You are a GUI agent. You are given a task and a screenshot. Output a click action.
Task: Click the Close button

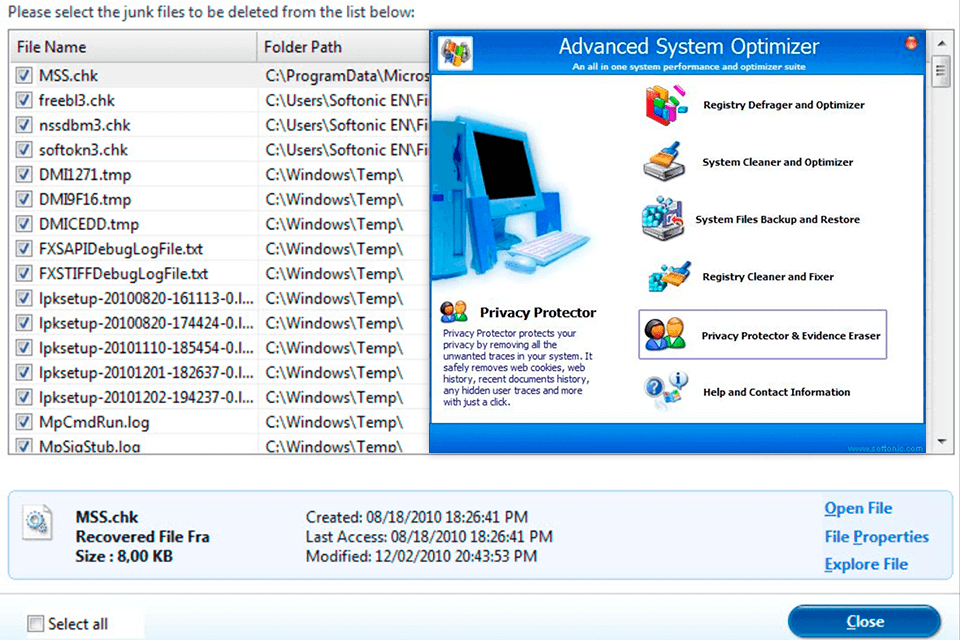(x=864, y=622)
